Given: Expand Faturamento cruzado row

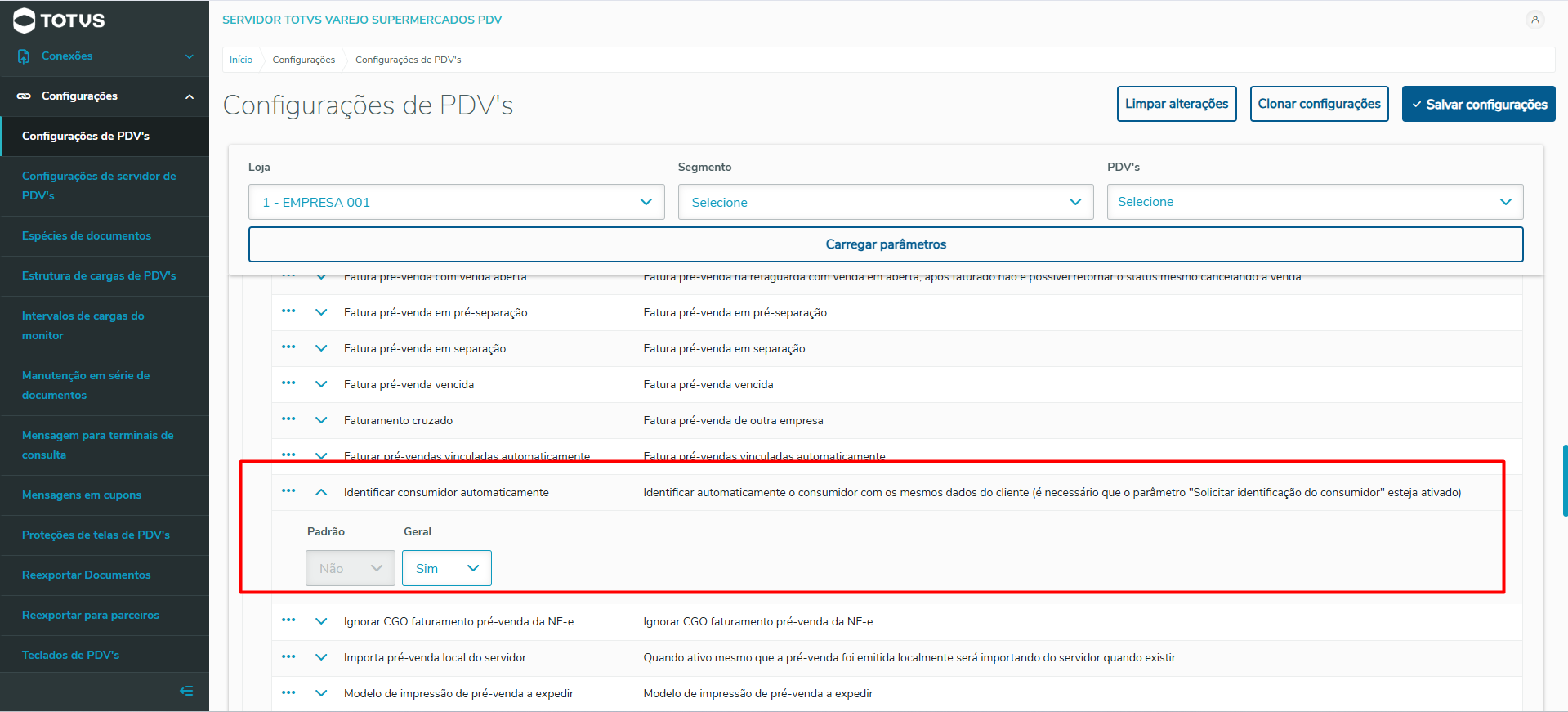Looking at the screenshot, I should click(x=321, y=420).
